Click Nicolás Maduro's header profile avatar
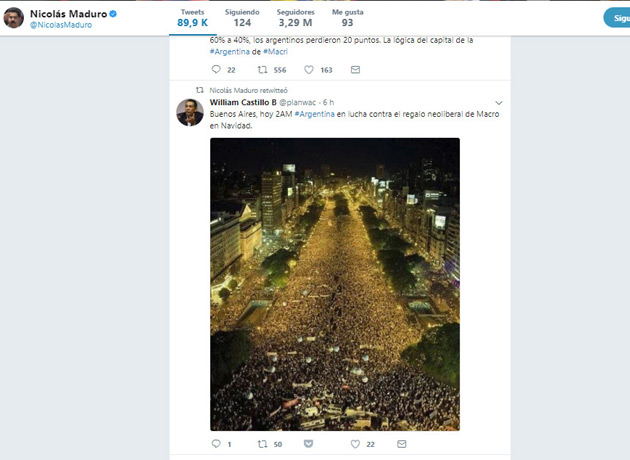 [x=14, y=18]
